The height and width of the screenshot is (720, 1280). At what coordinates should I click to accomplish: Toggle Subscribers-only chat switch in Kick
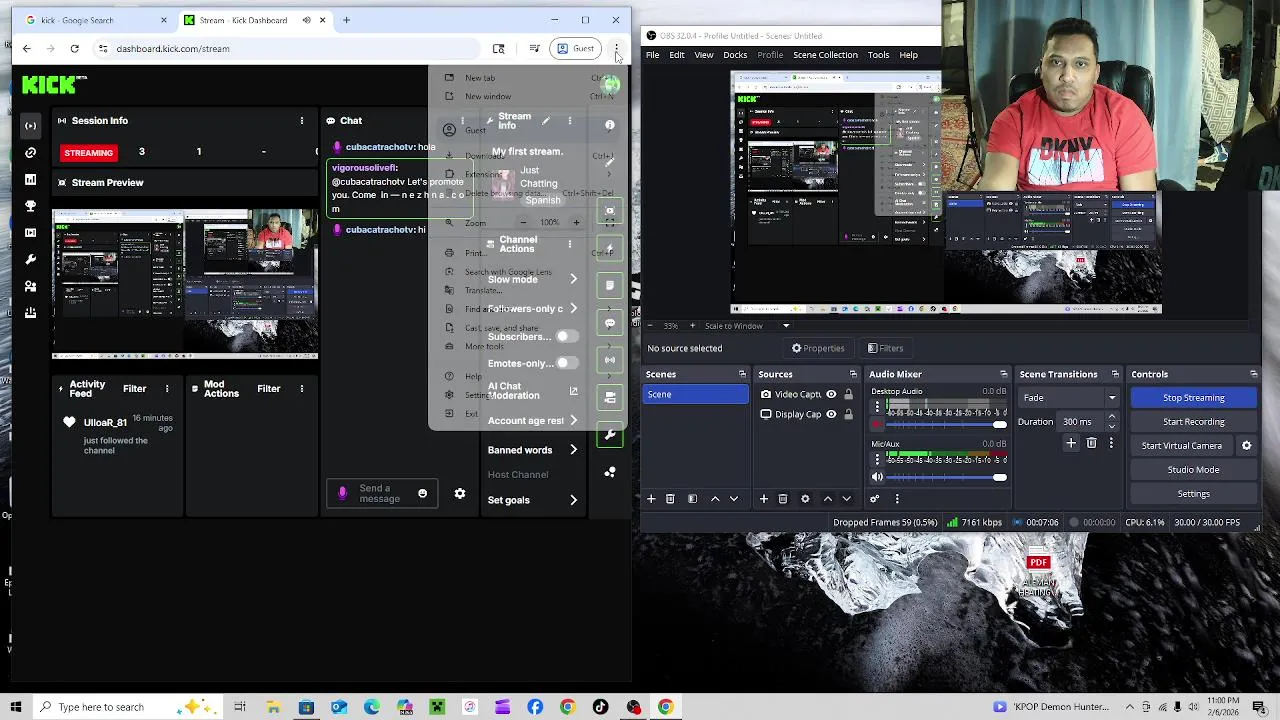click(x=566, y=337)
